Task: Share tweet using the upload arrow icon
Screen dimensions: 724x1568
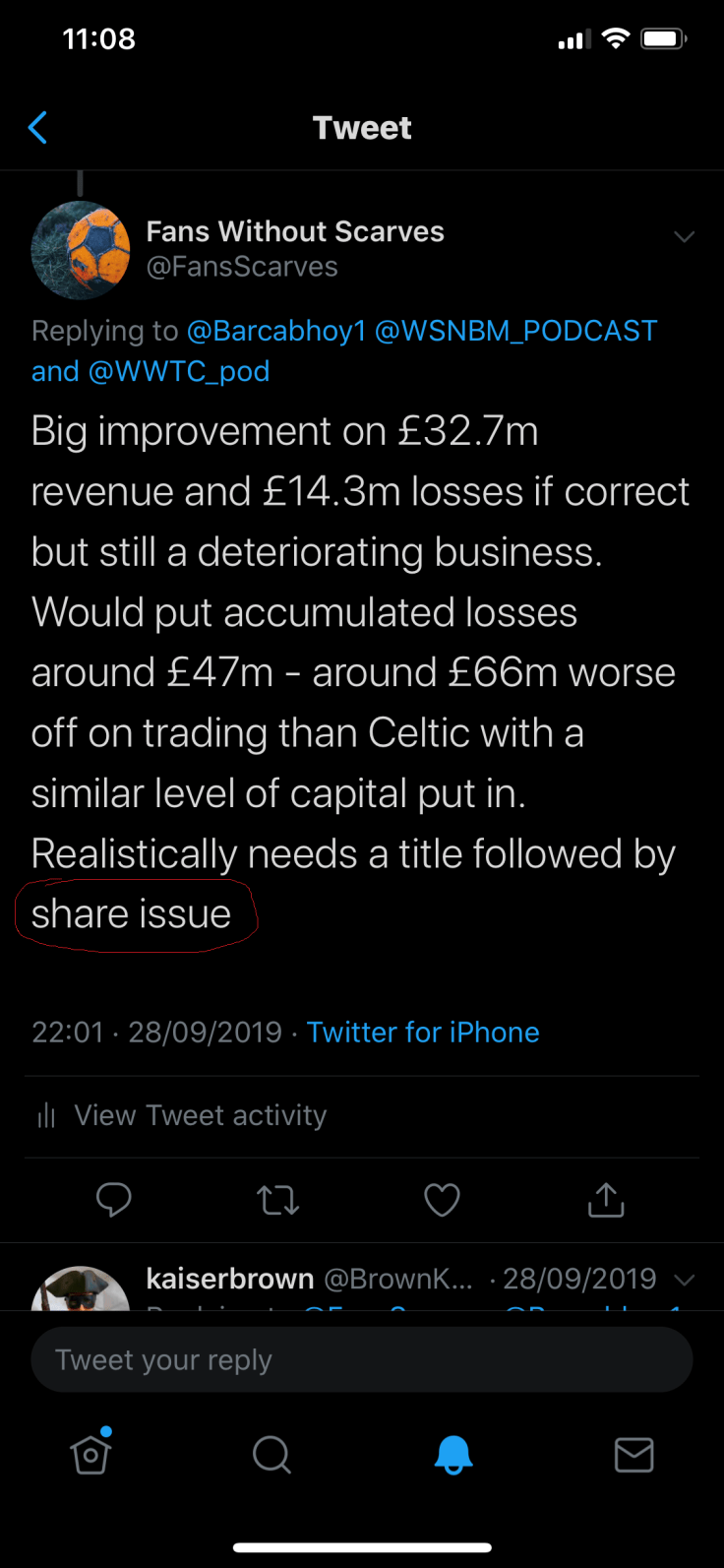Action: tap(606, 1199)
